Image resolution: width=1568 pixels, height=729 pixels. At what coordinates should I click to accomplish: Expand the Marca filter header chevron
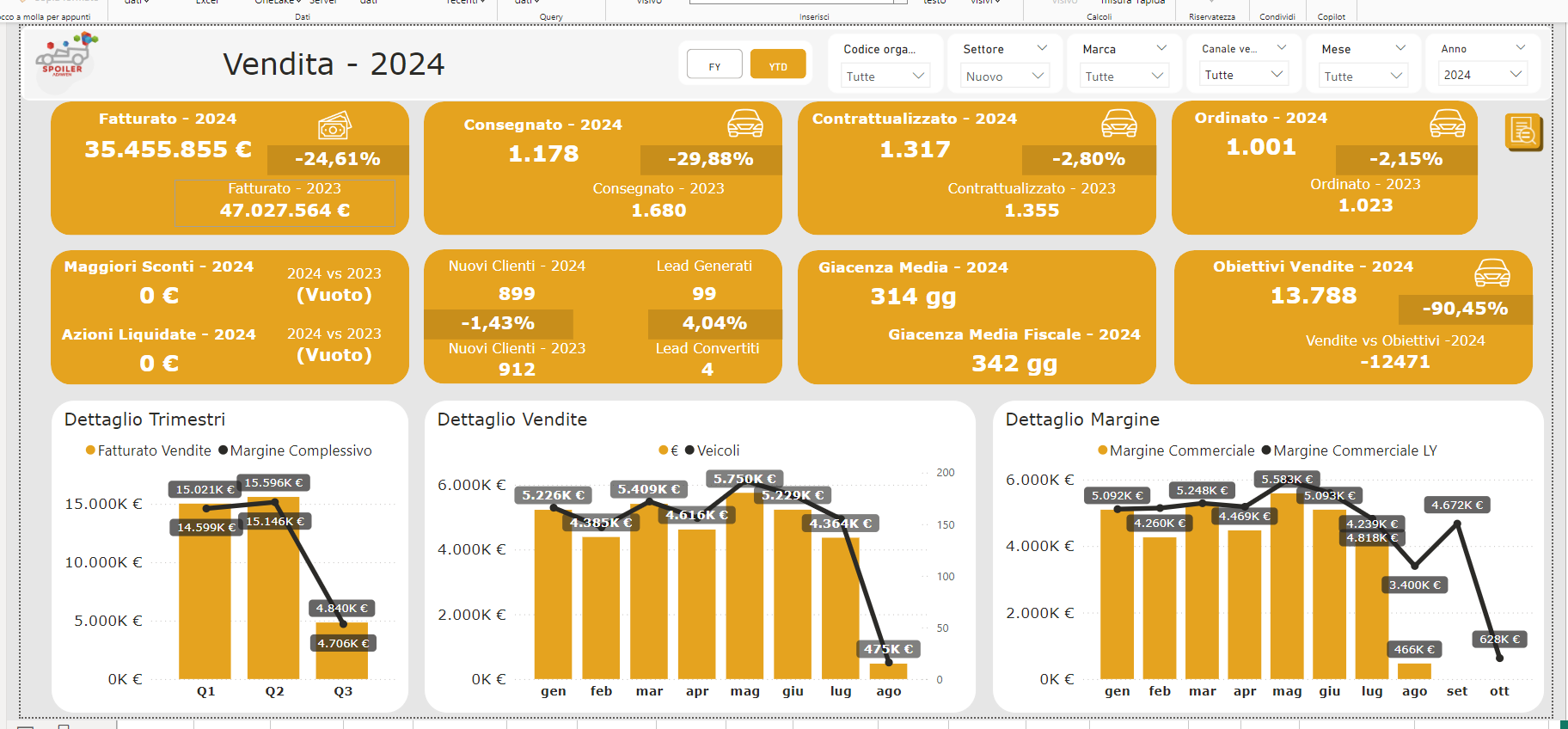tap(1161, 48)
